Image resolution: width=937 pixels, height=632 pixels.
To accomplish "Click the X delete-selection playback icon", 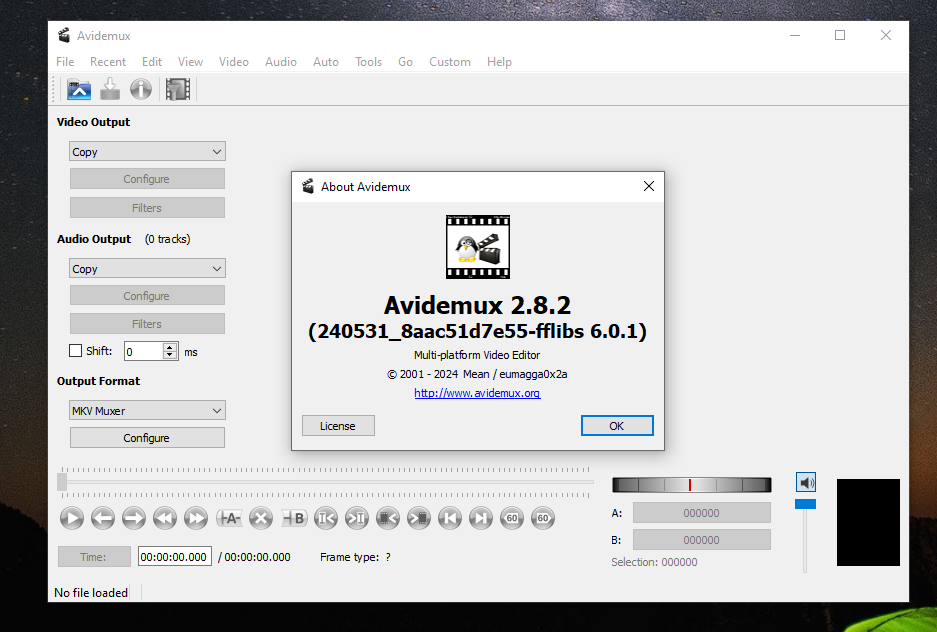I will point(261,518).
